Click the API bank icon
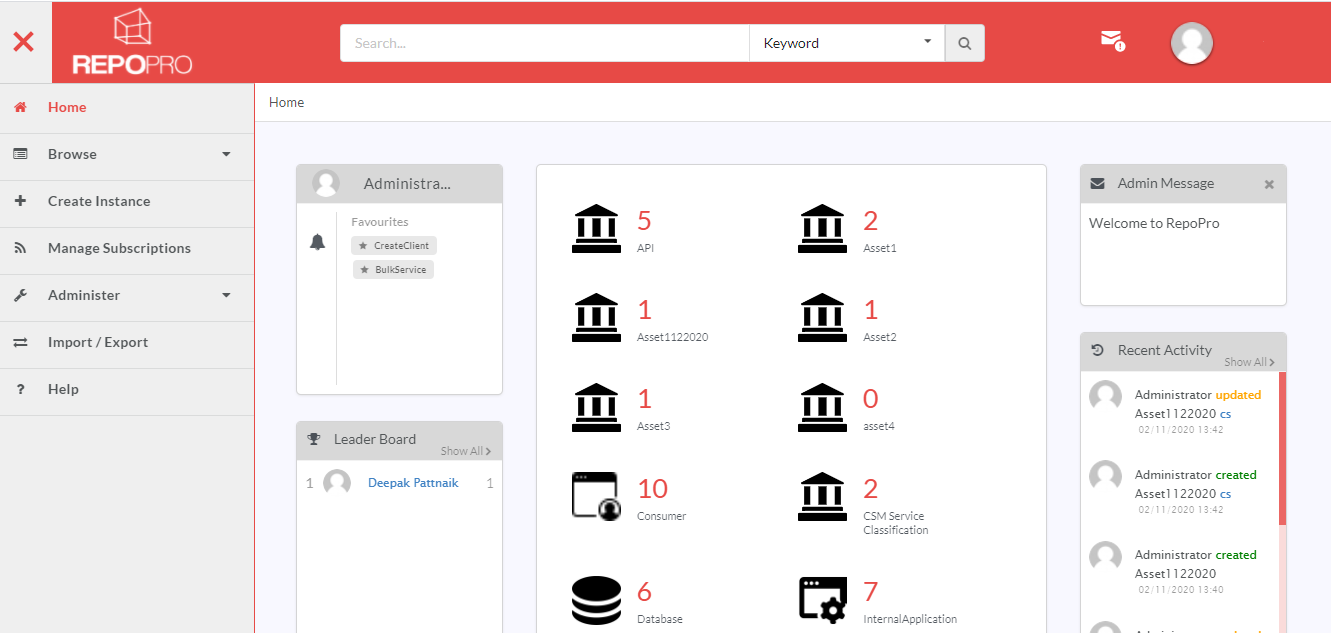This screenshot has height=633, width=1331. click(596, 229)
